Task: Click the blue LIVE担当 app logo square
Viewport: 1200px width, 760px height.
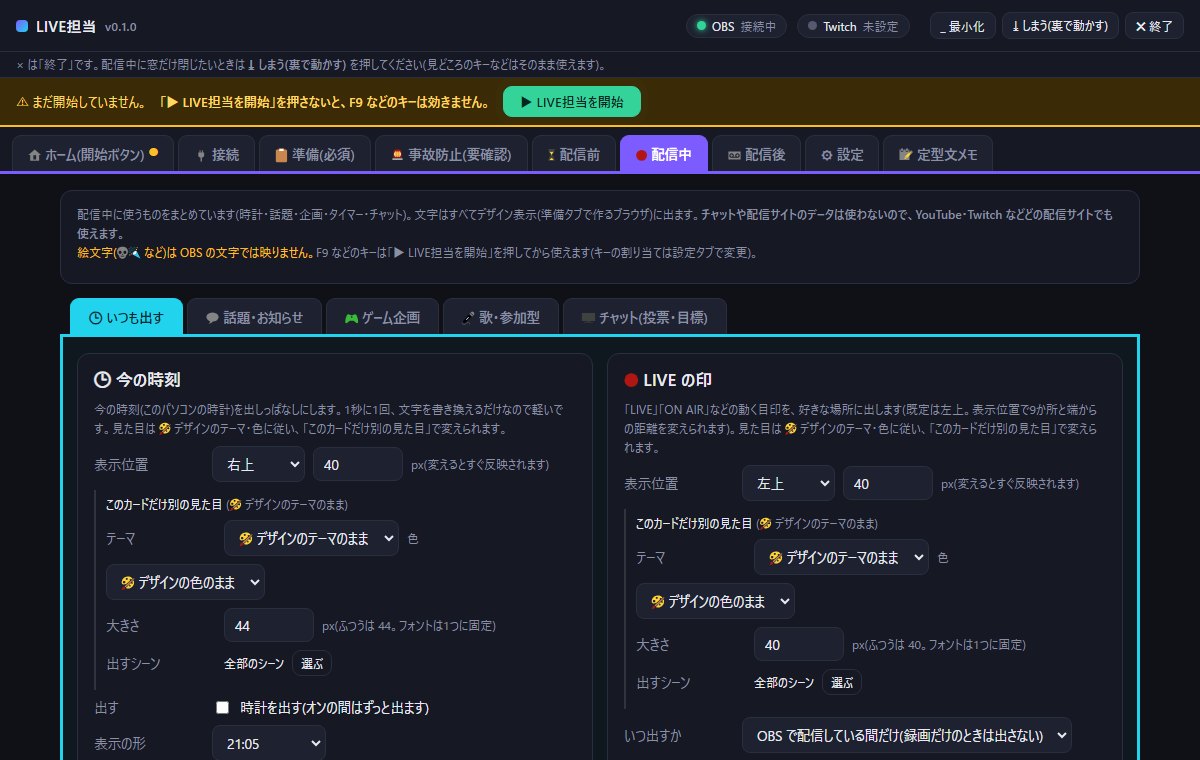Action: [22, 26]
